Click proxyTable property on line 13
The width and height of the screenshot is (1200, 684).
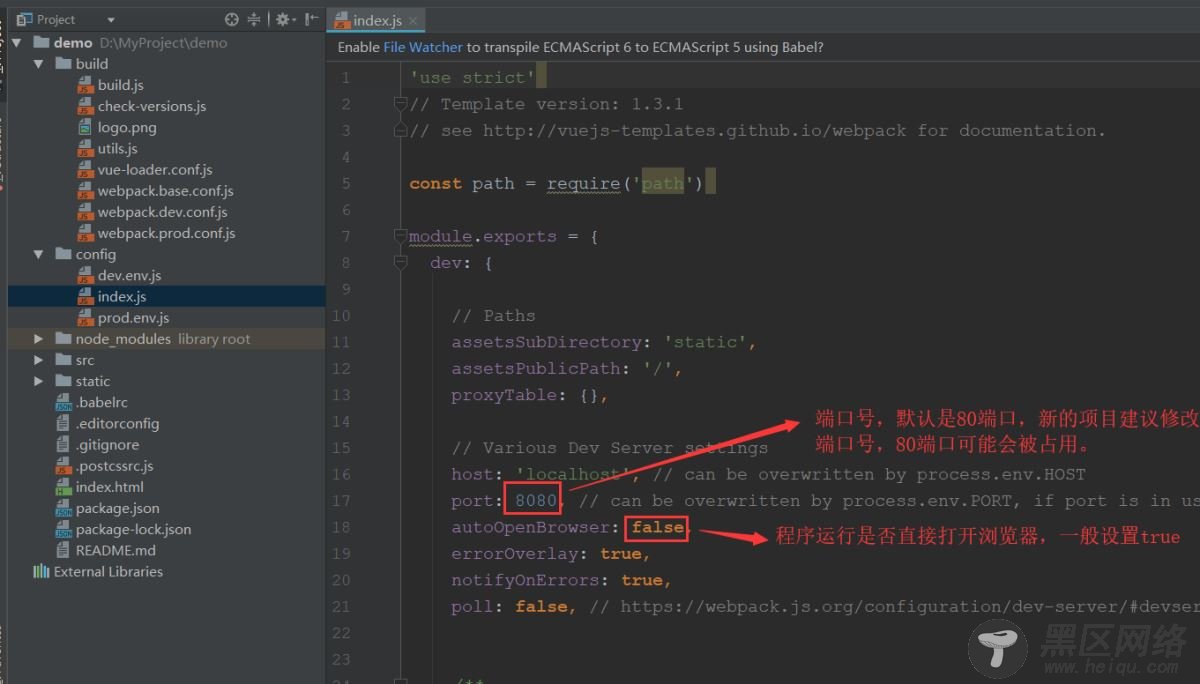504,395
